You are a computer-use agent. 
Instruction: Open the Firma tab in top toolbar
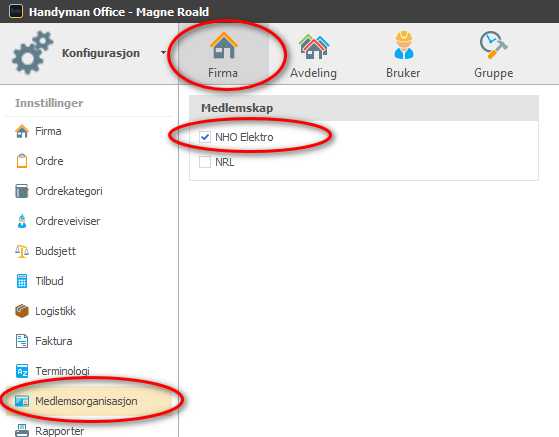coord(223,54)
